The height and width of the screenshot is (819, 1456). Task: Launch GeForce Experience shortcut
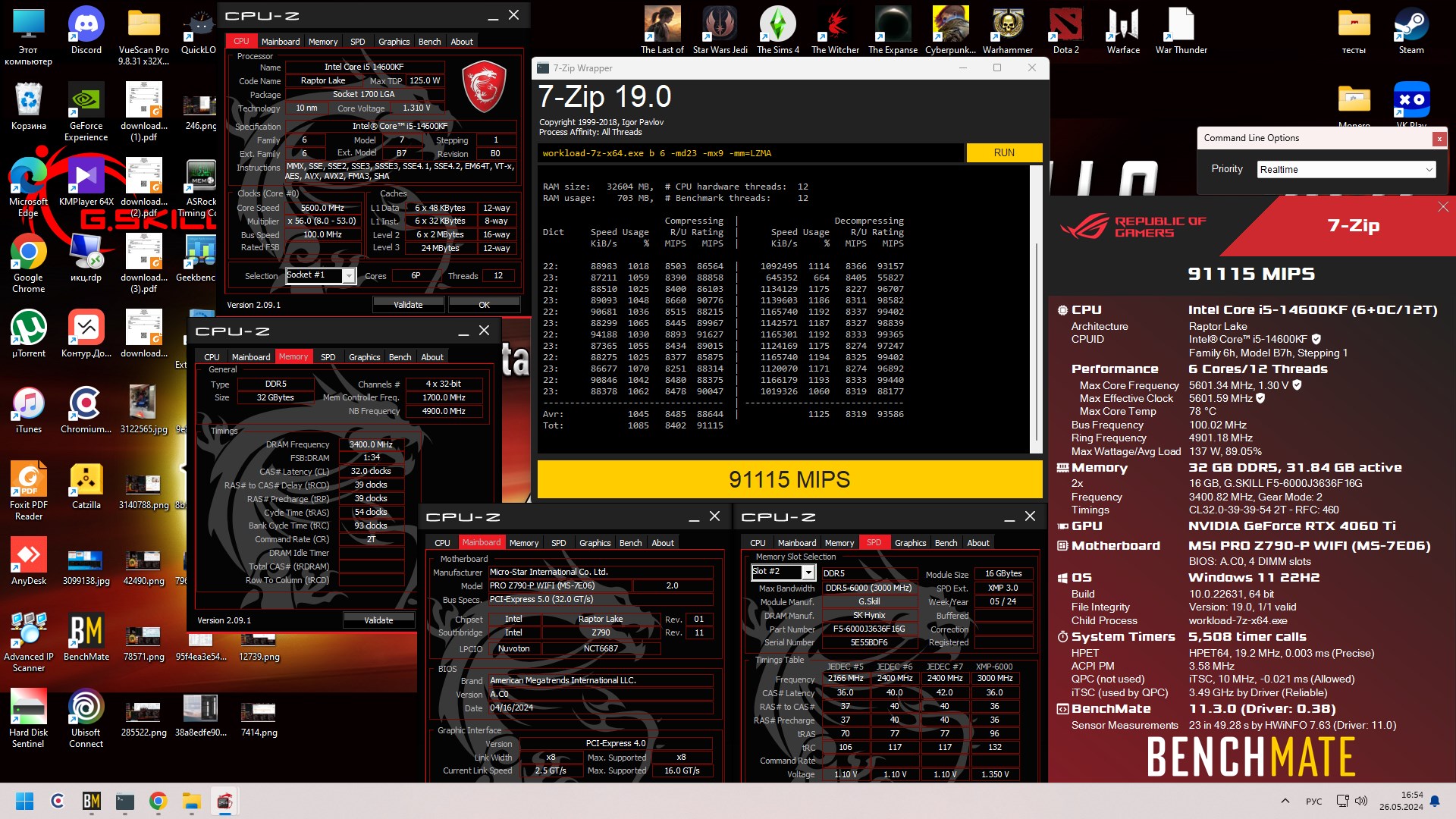click(86, 111)
